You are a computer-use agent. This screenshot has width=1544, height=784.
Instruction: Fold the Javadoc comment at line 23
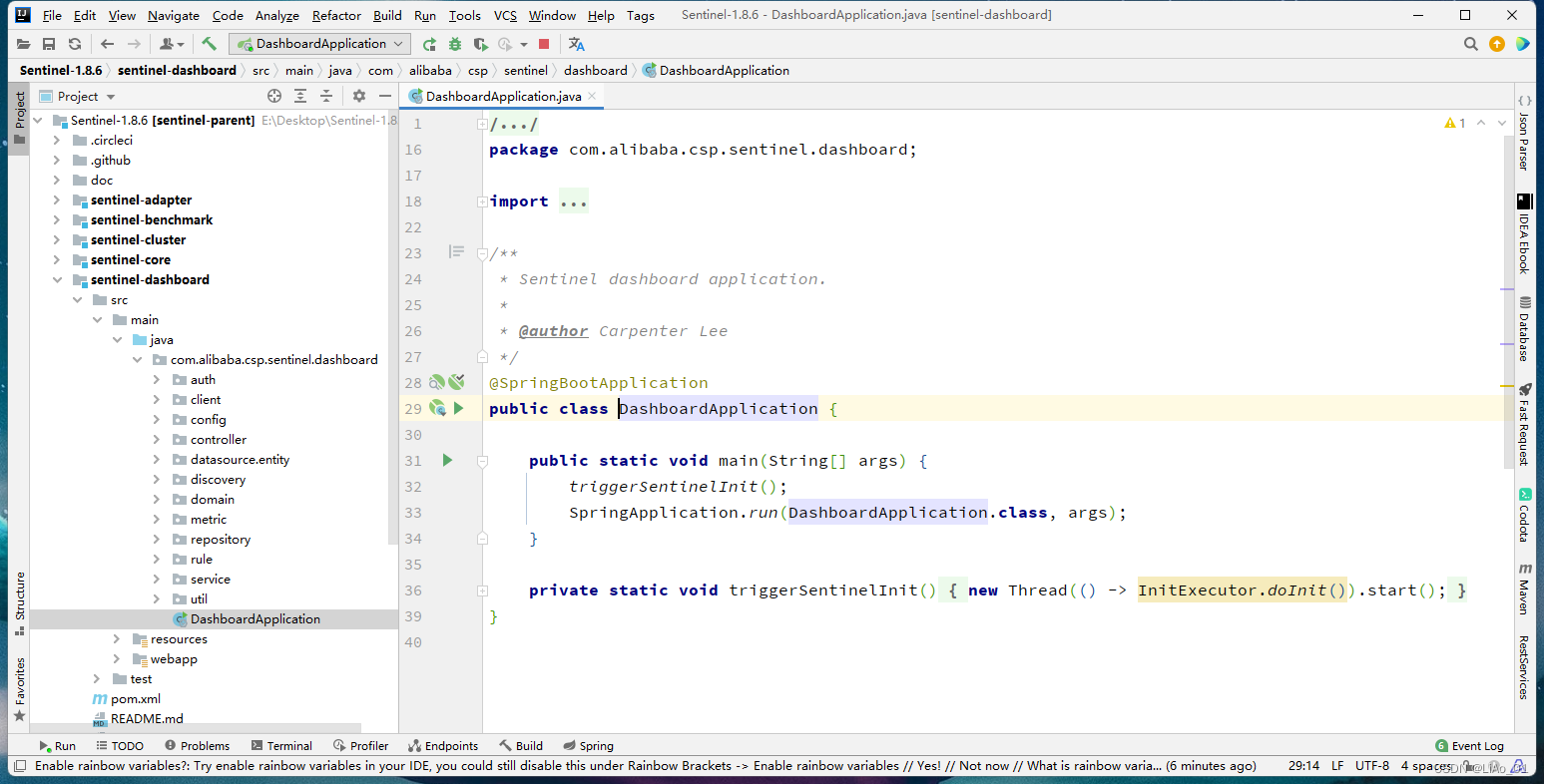pos(482,253)
